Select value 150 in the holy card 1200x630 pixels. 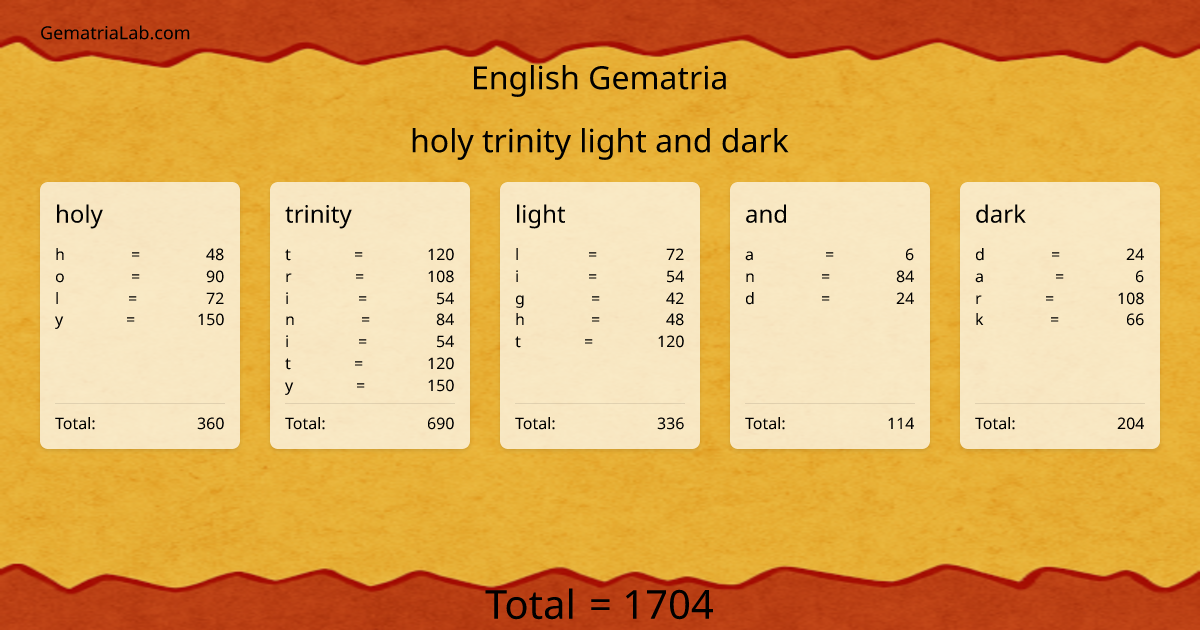coord(211,320)
